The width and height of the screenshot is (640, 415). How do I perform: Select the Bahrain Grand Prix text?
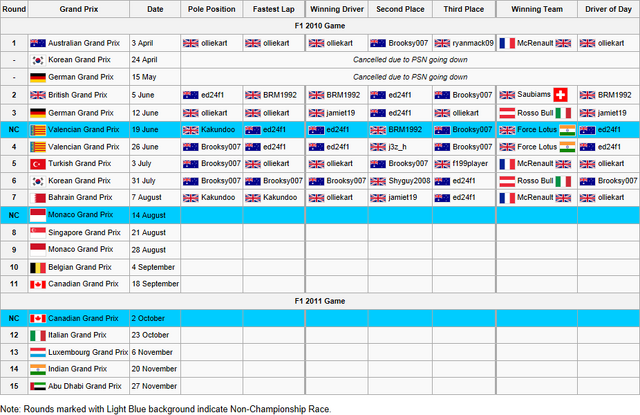80,198
